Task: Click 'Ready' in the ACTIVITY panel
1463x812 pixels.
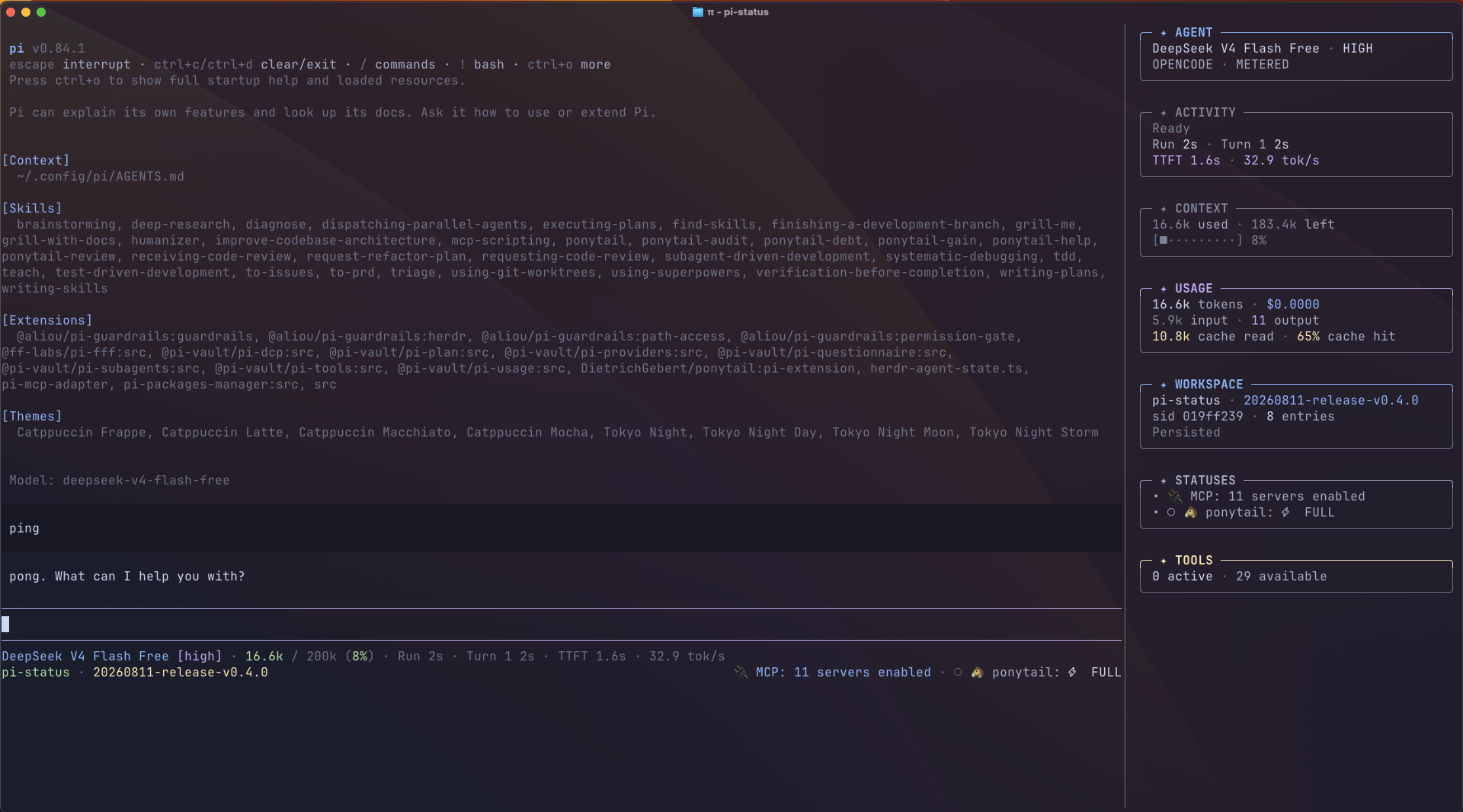Action: 1171,129
